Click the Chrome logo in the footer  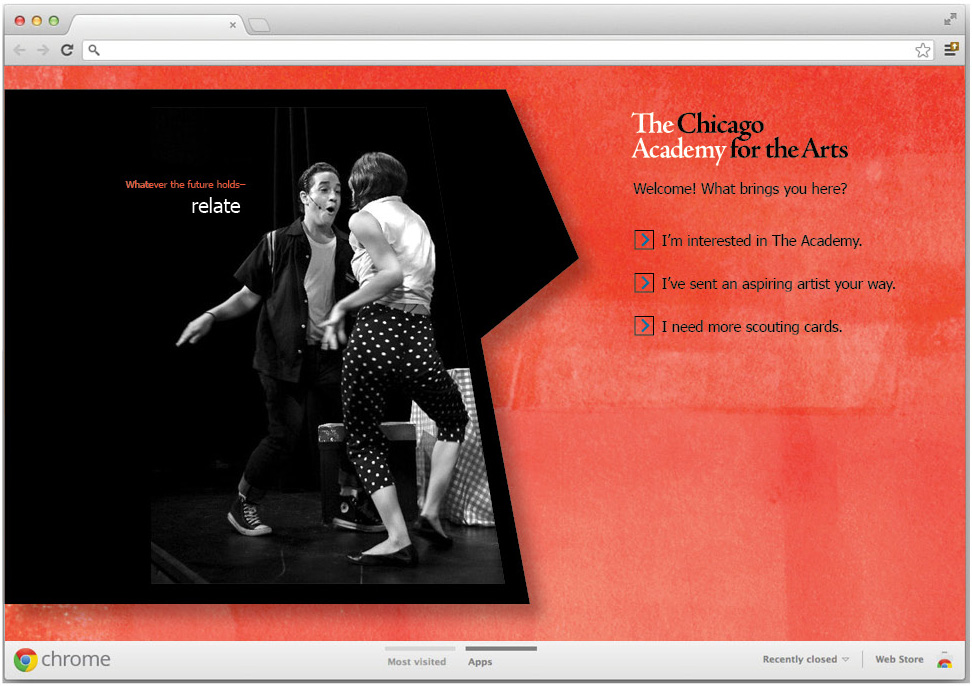[x=62, y=659]
